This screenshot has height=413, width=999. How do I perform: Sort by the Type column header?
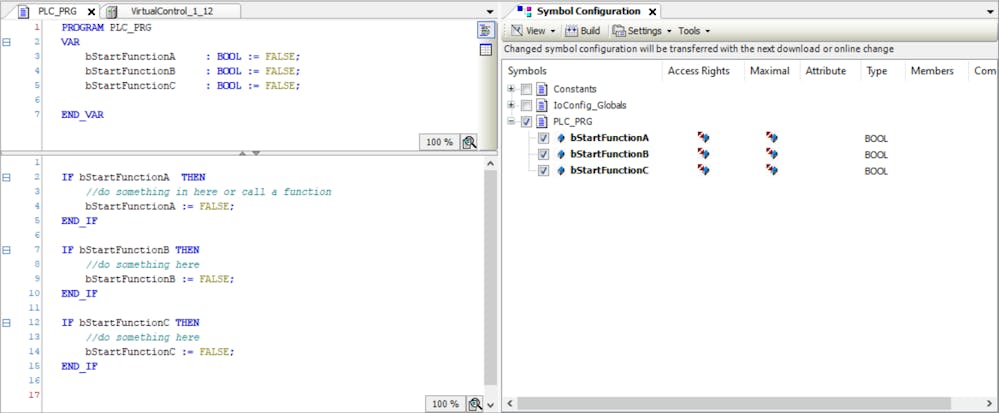pyautogui.click(x=877, y=71)
